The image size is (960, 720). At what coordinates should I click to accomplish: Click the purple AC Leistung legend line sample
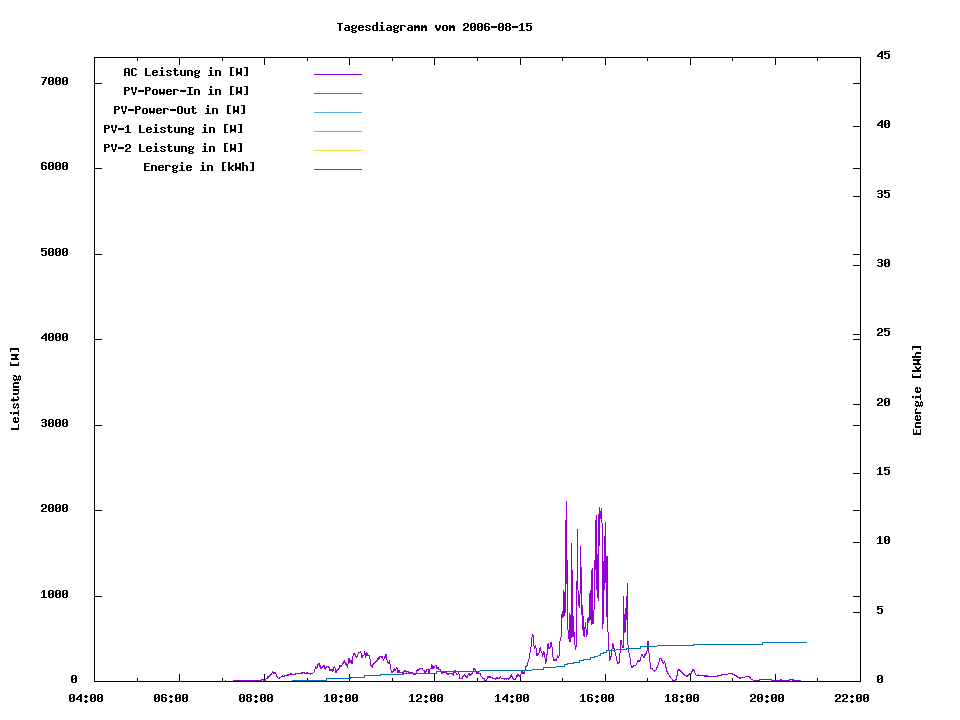(x=337, y=74)
